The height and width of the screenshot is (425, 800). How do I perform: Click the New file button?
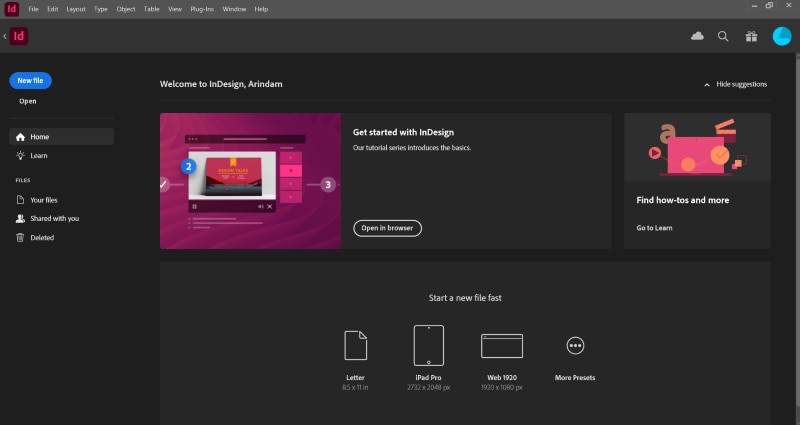tap(30, 81)
